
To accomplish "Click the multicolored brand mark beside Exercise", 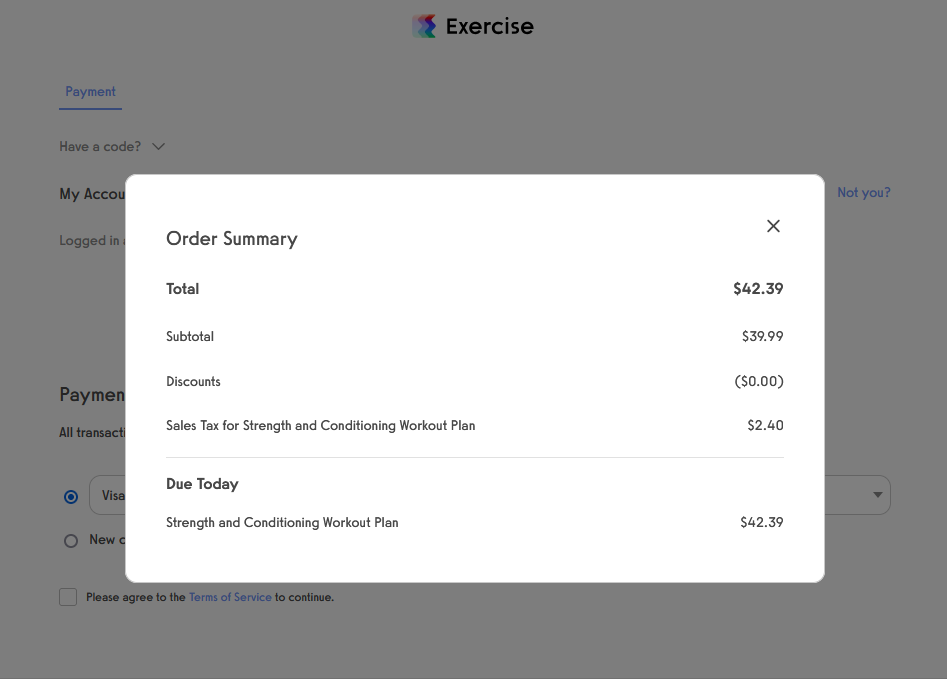I will (424, 26).
